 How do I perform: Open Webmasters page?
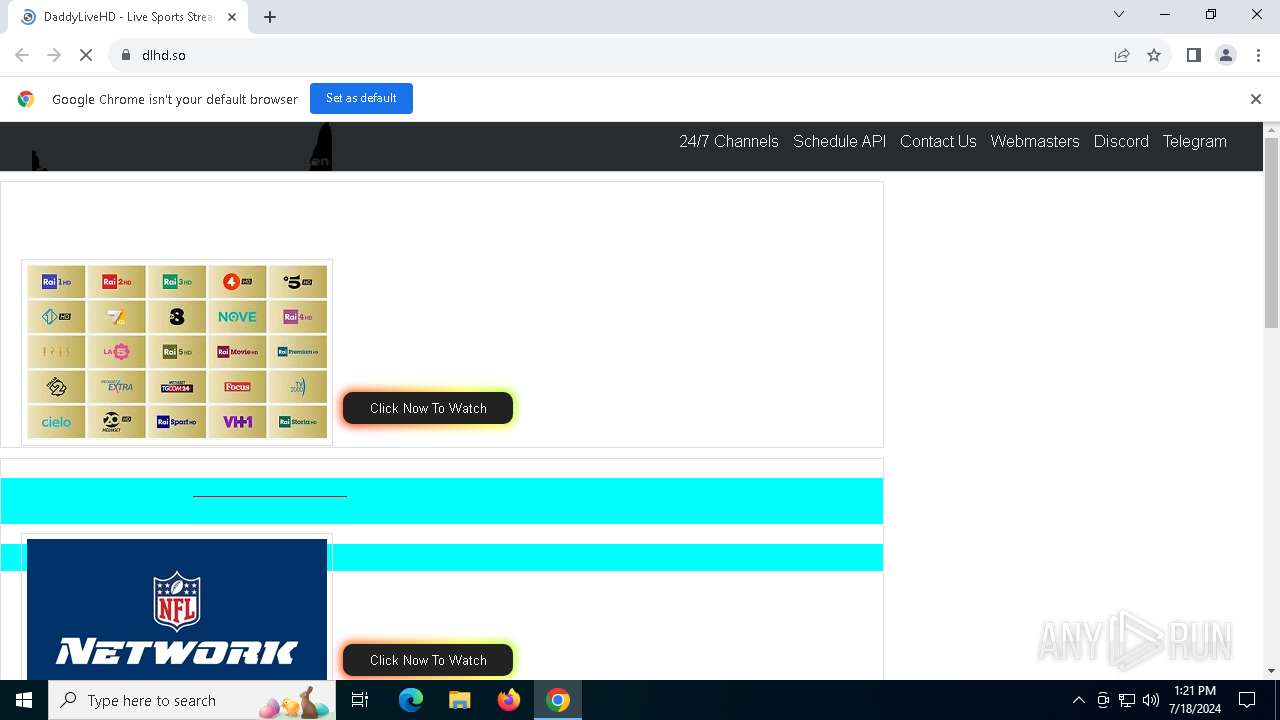pyautogui.click(x=1035, y=141)
